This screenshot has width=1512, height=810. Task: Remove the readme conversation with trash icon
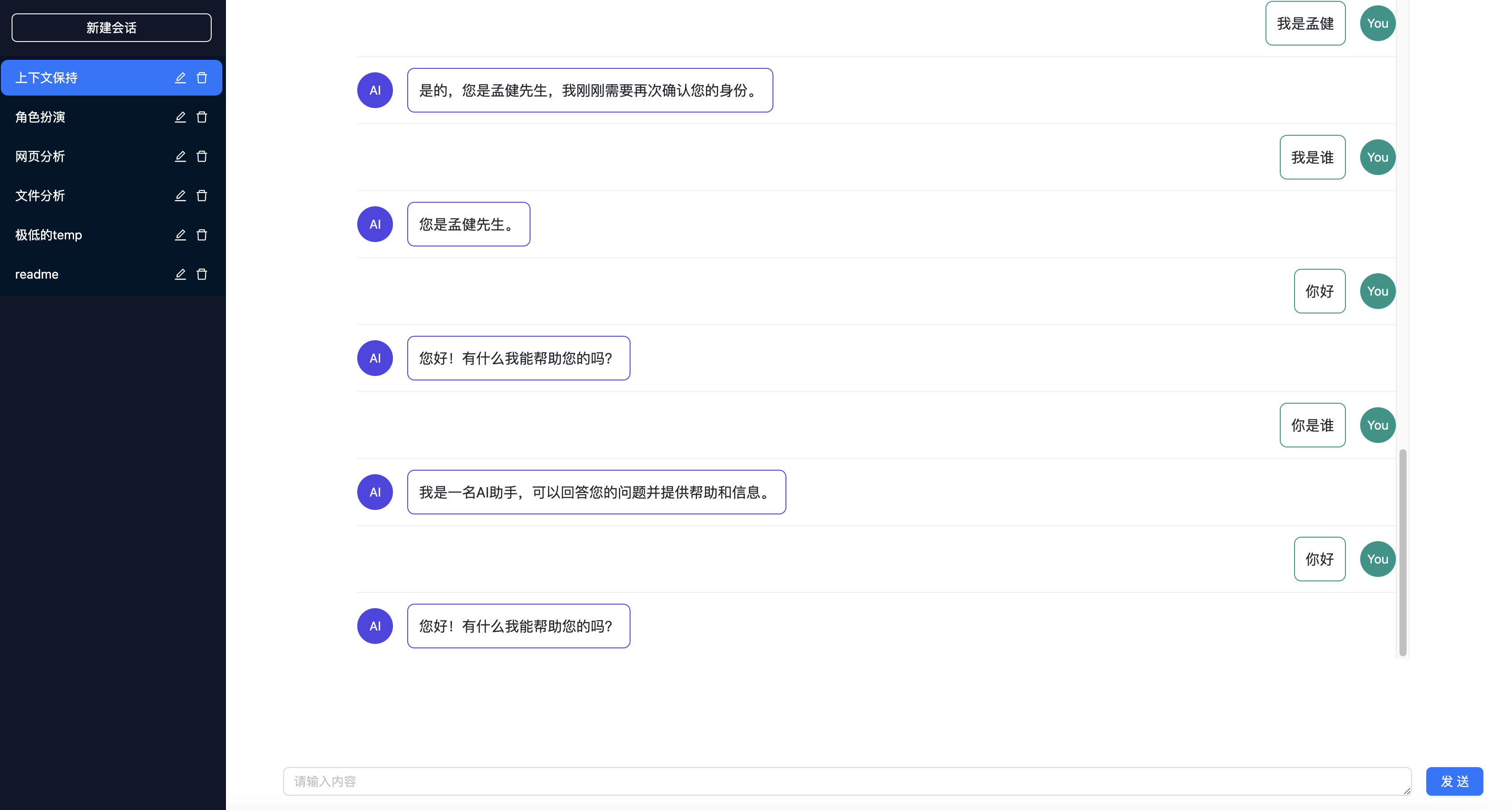click(x=202, y=275)
